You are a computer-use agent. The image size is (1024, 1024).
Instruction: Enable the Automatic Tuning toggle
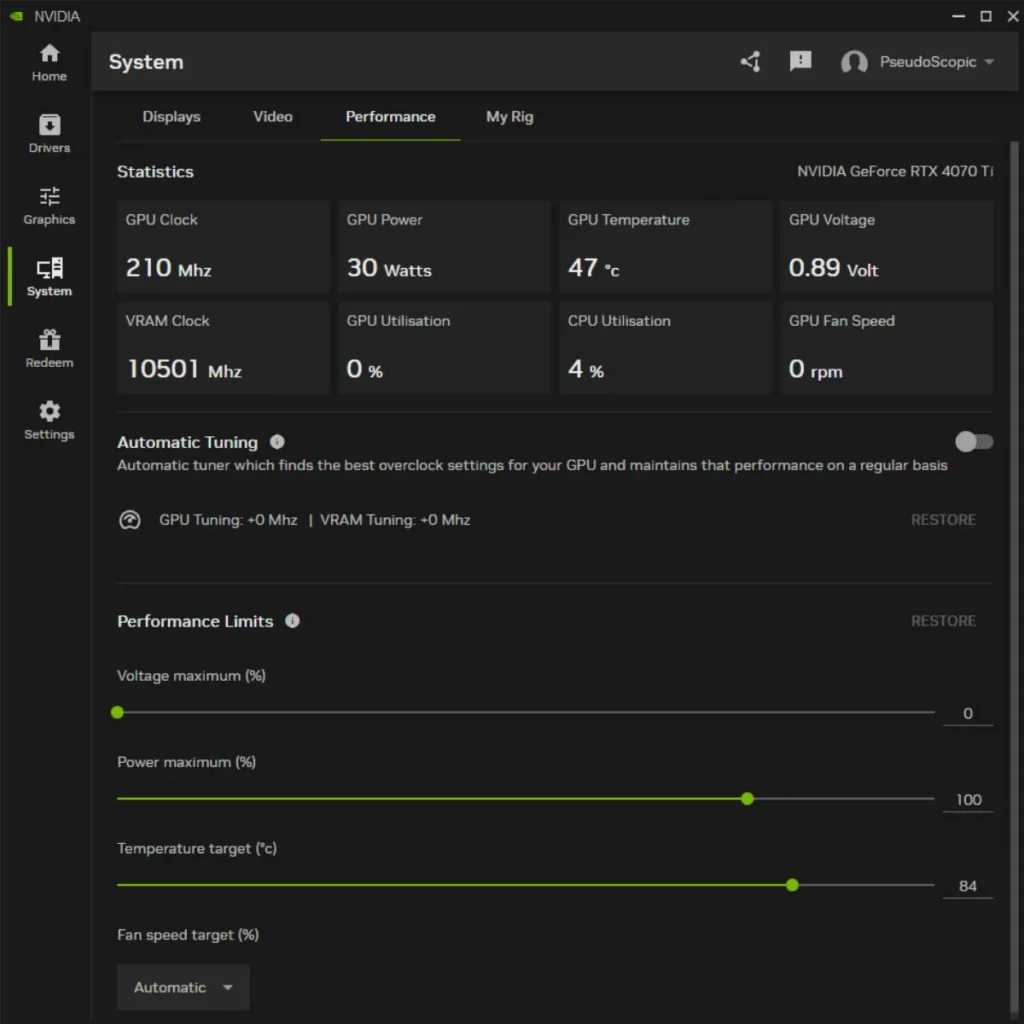click(974, 442)
